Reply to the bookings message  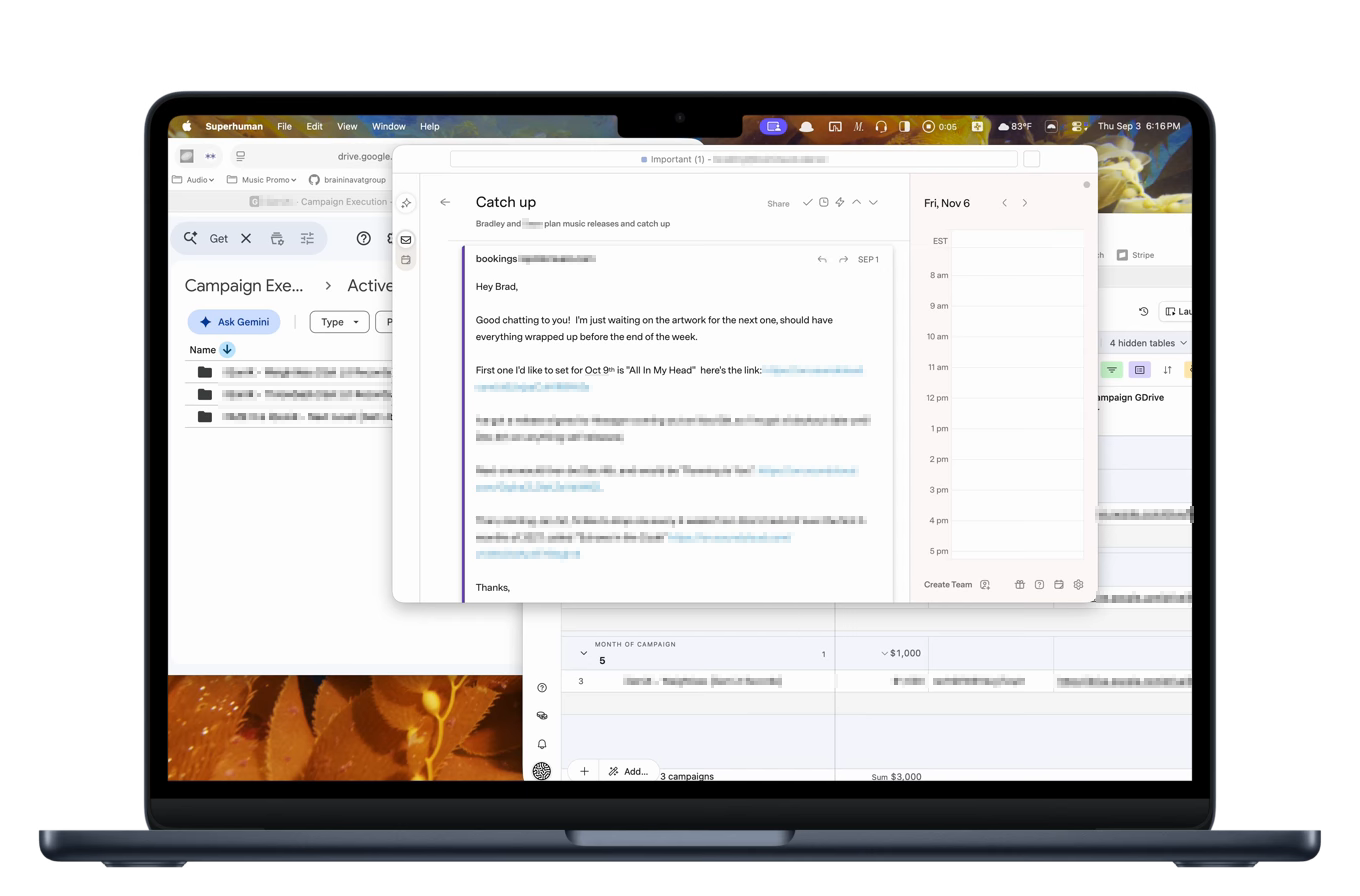tap(822, 259)
